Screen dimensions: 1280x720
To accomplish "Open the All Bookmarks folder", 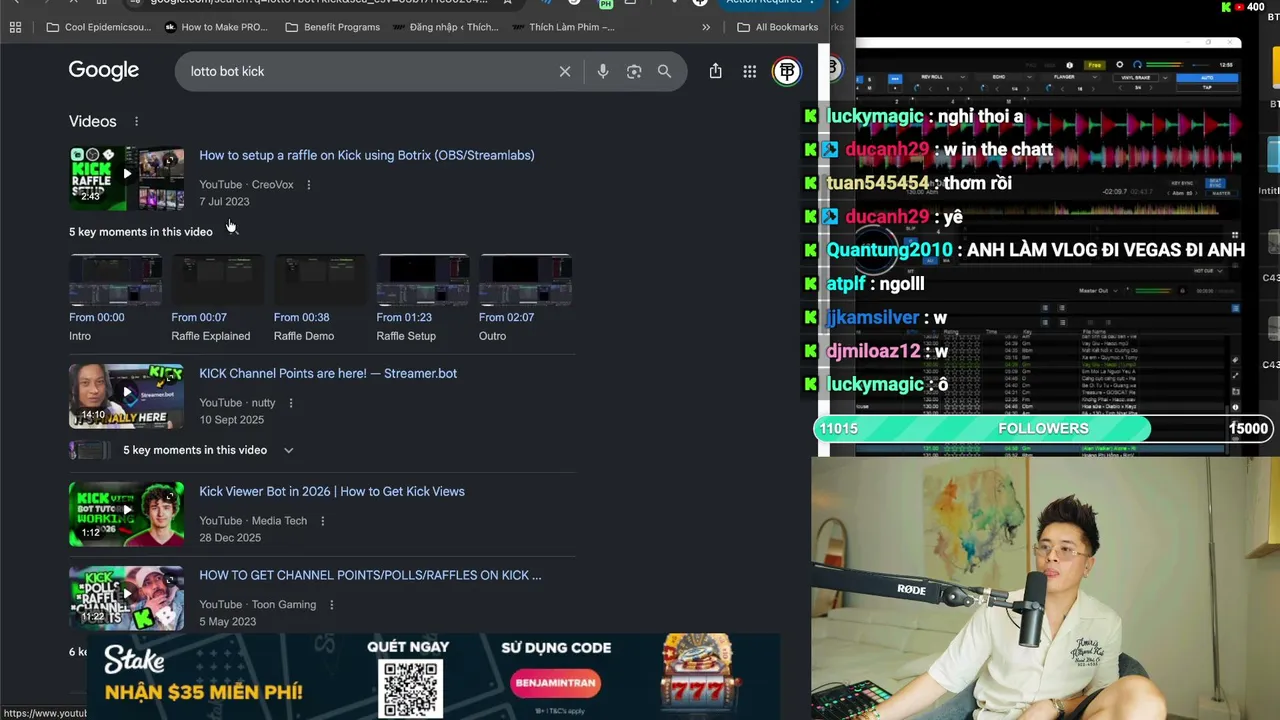I will (x=777, y=27).
